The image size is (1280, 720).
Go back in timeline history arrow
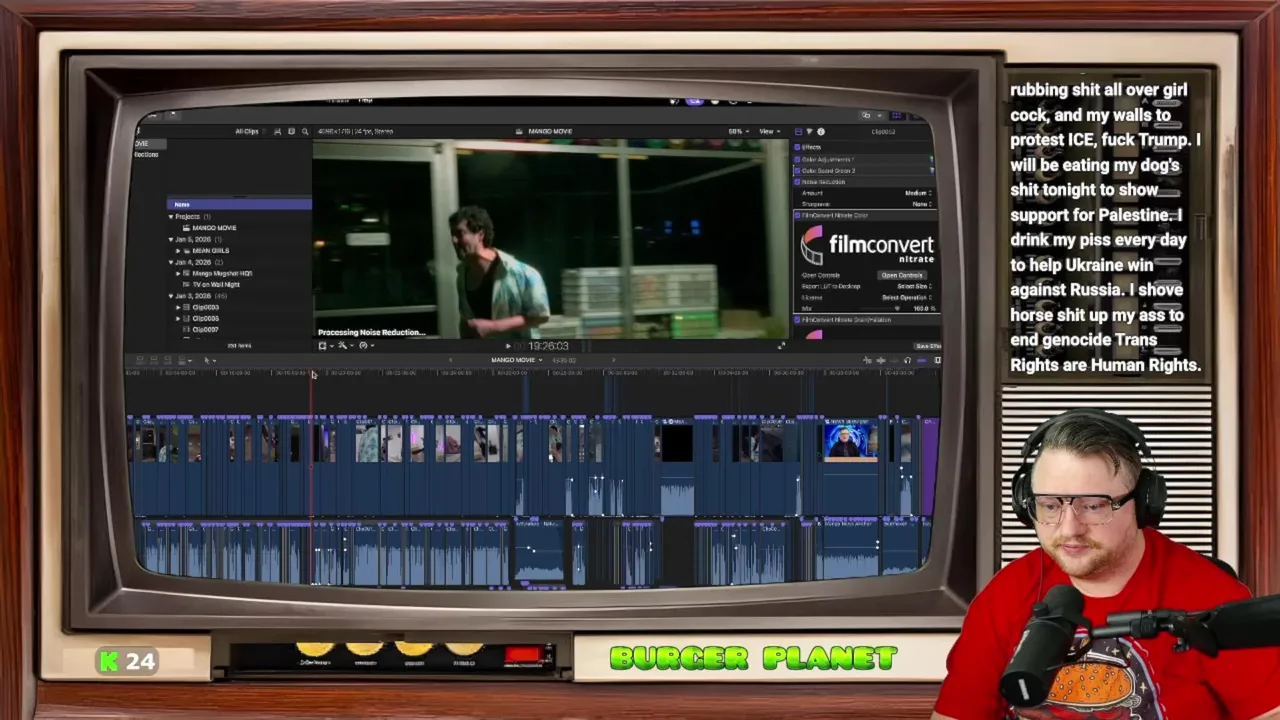[x=451, y=360]
